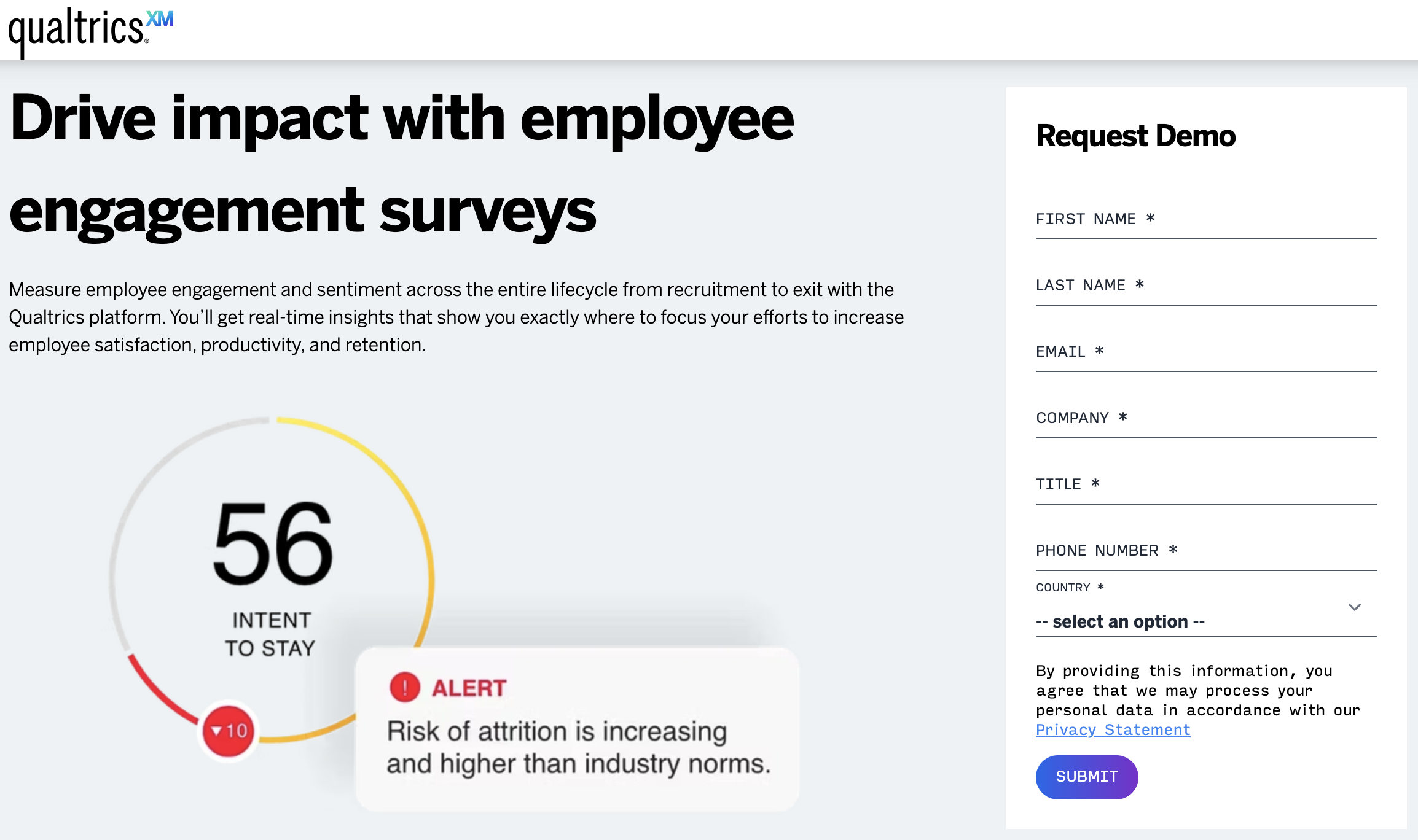Click the chevron arrow in Country field
Viewport: 1418px width, 840px height.
pos(1354,607)
